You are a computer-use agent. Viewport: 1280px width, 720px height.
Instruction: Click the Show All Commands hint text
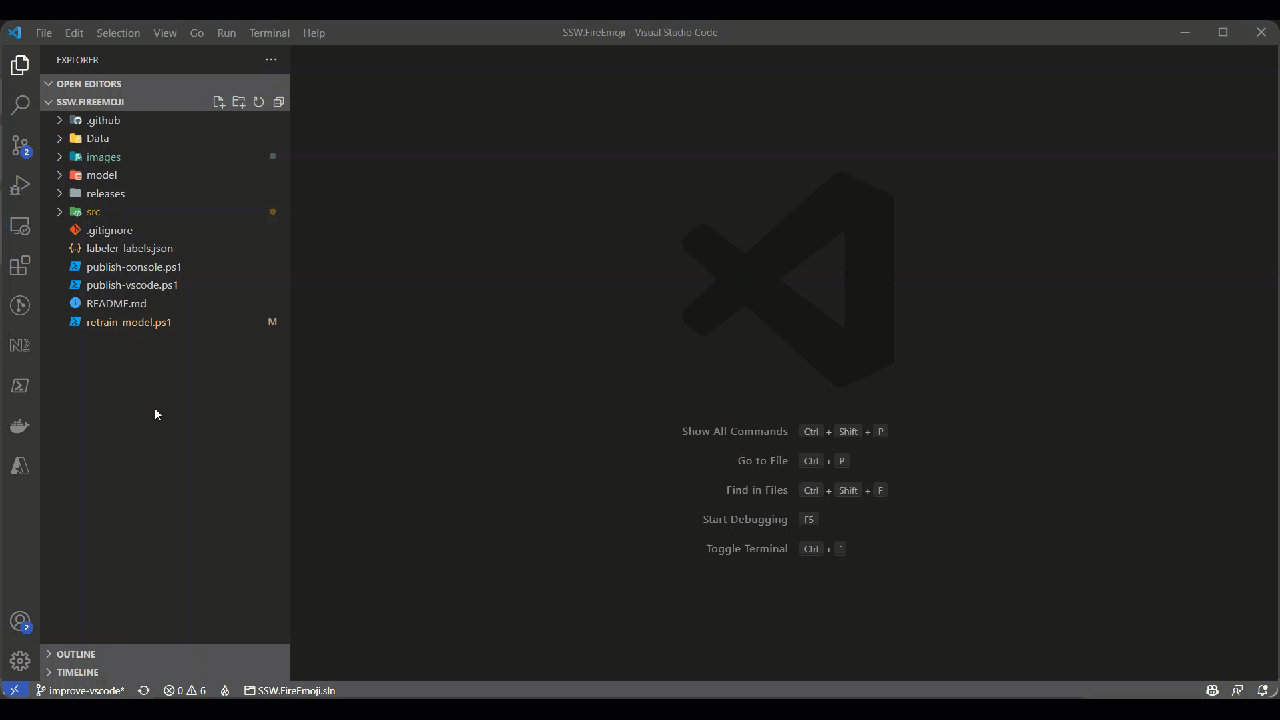(x=735, y=431)
